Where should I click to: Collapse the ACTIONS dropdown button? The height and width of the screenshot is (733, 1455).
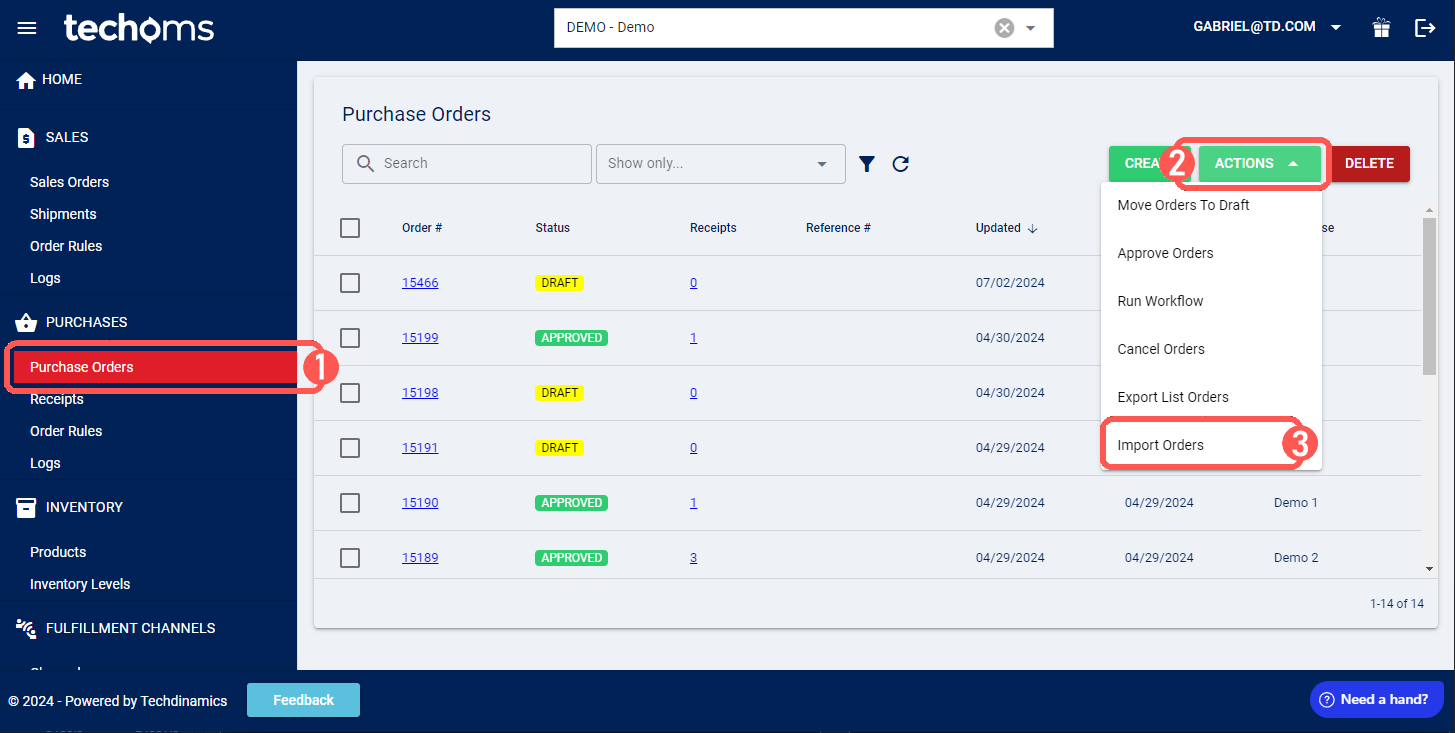click(x=1260, y=164)
